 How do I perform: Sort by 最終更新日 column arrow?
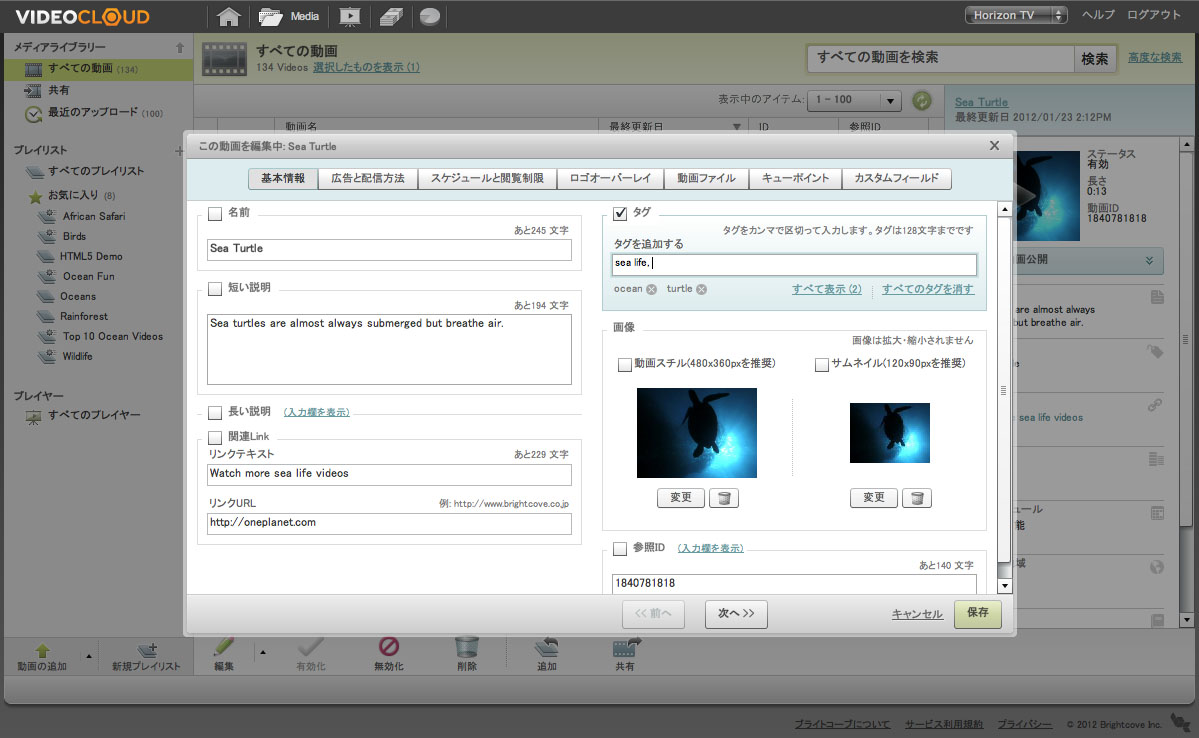coord(736,127)
